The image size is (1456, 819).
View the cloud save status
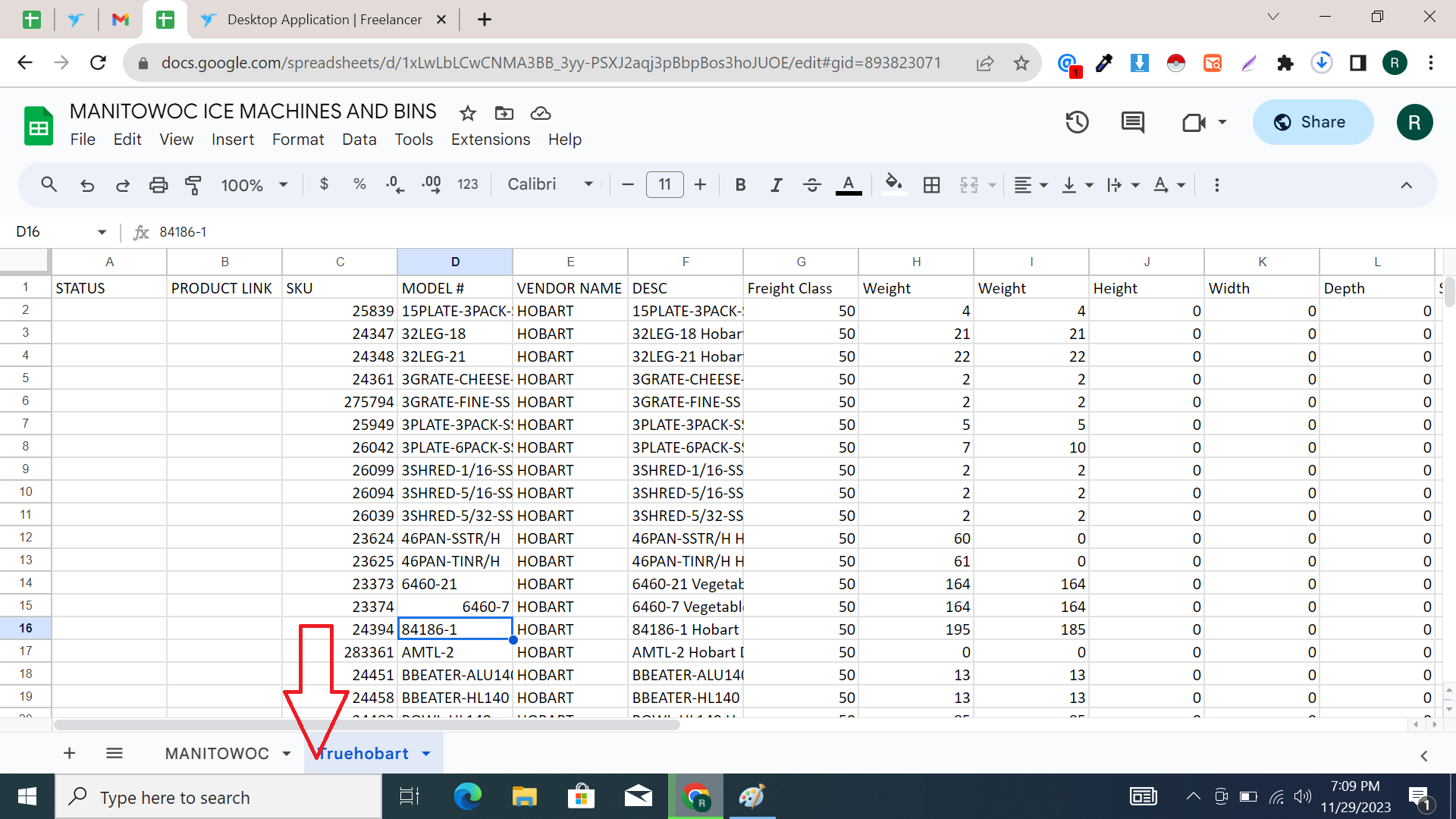tap(541, 113)
